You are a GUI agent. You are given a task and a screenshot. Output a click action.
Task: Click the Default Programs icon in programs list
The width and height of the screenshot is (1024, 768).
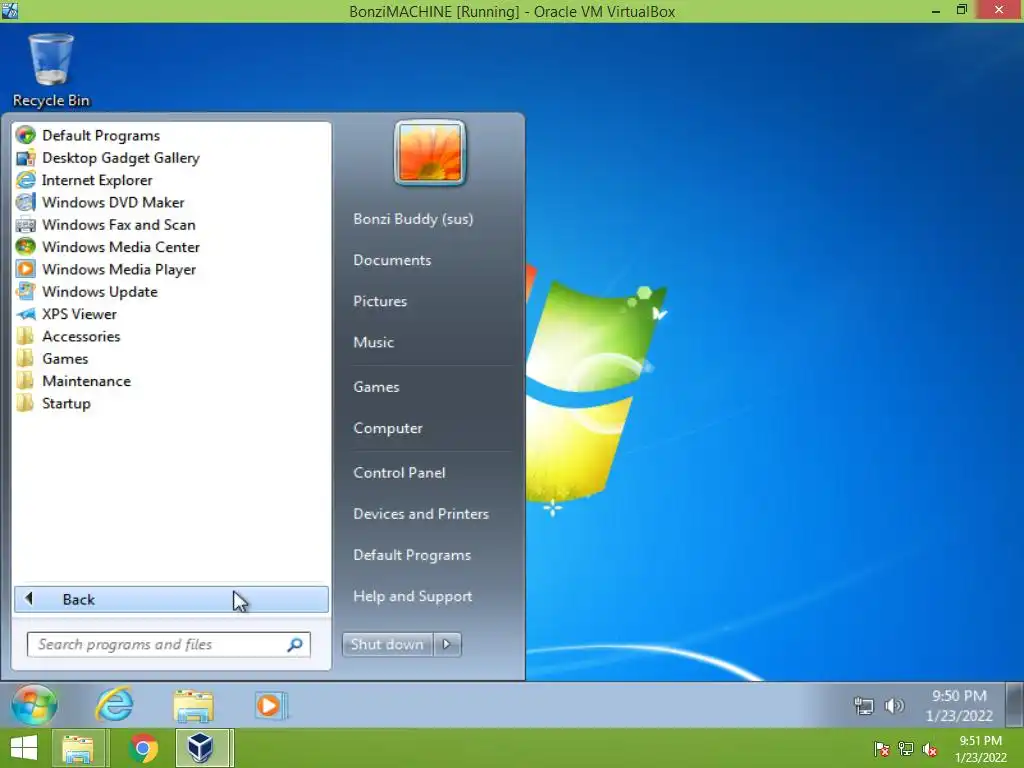pos(25,135)
